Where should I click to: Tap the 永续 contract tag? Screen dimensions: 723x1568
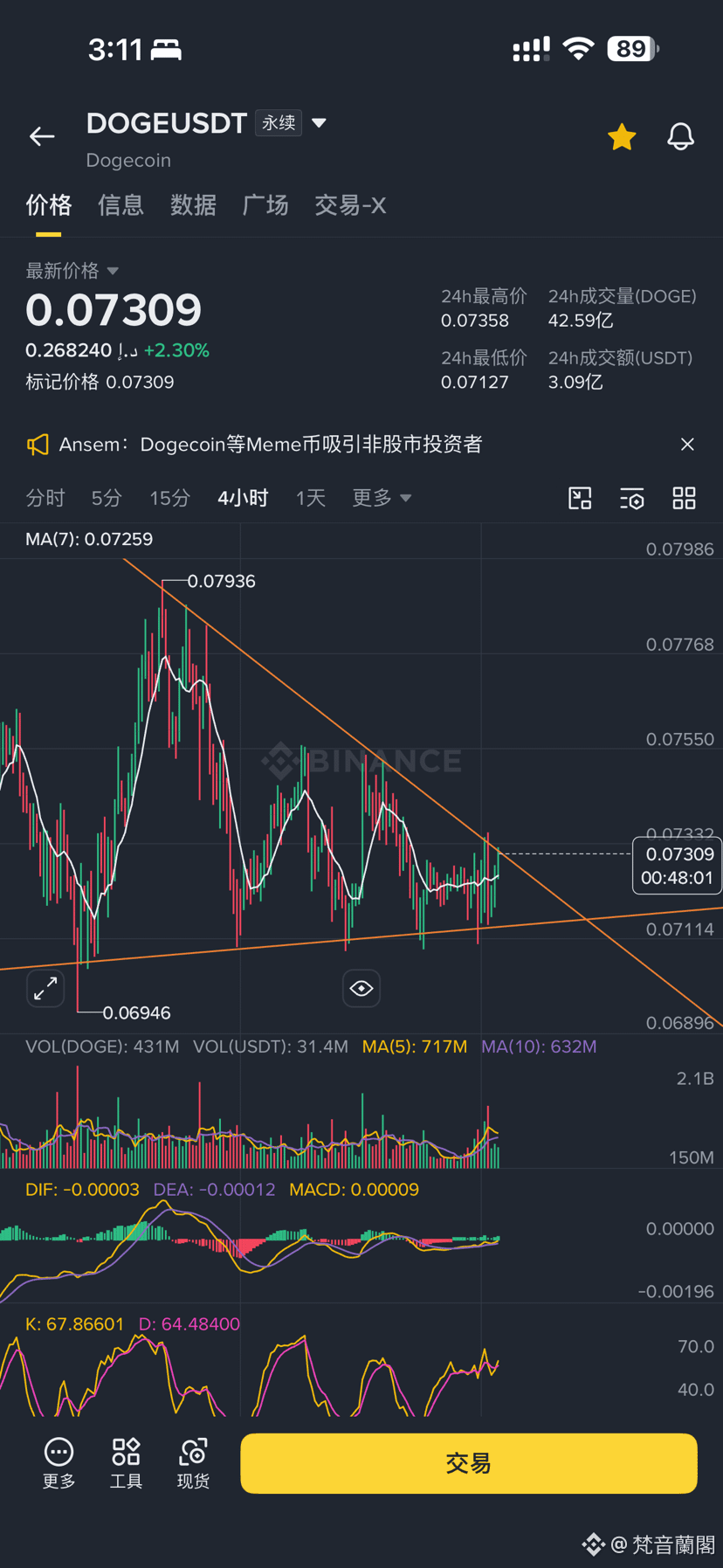pos(279,123)
